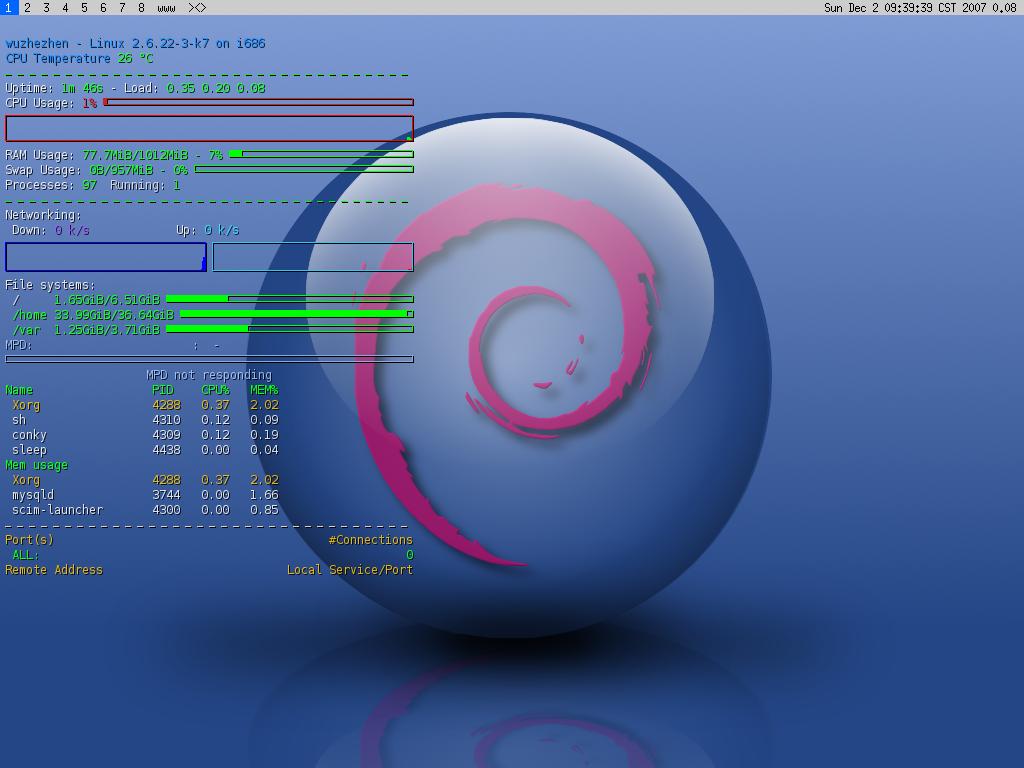Click the Processes count '97'
This screenshot has width=1024, height=768.
[89, 185]
